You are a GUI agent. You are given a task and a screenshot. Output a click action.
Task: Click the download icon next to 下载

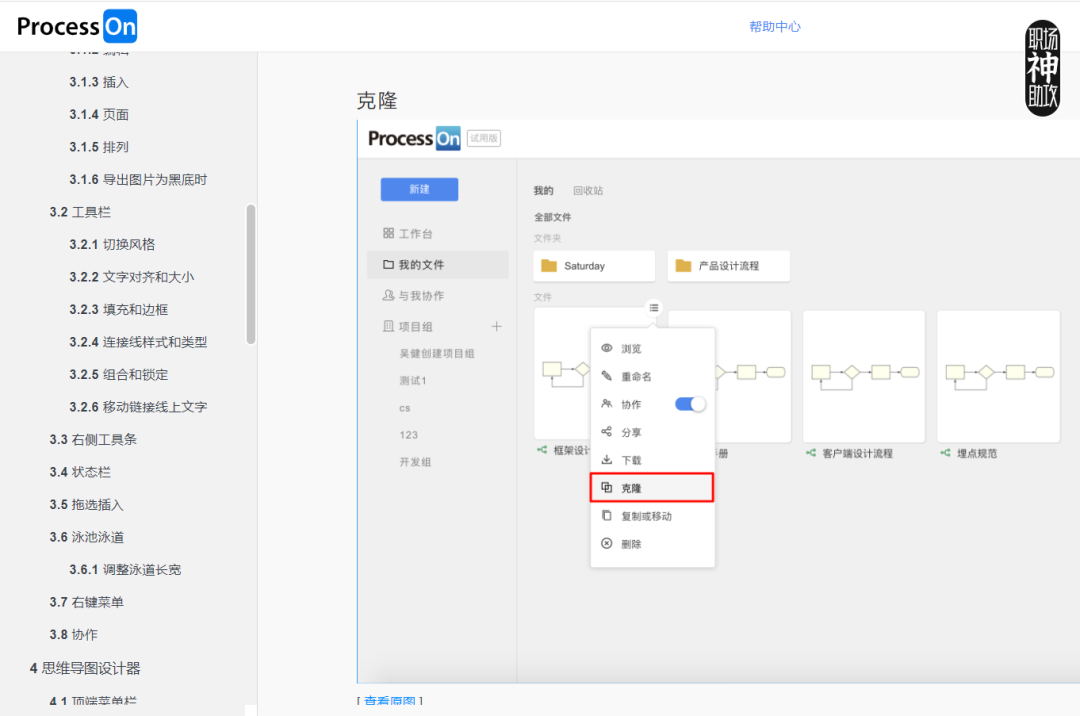coord(607,459)
